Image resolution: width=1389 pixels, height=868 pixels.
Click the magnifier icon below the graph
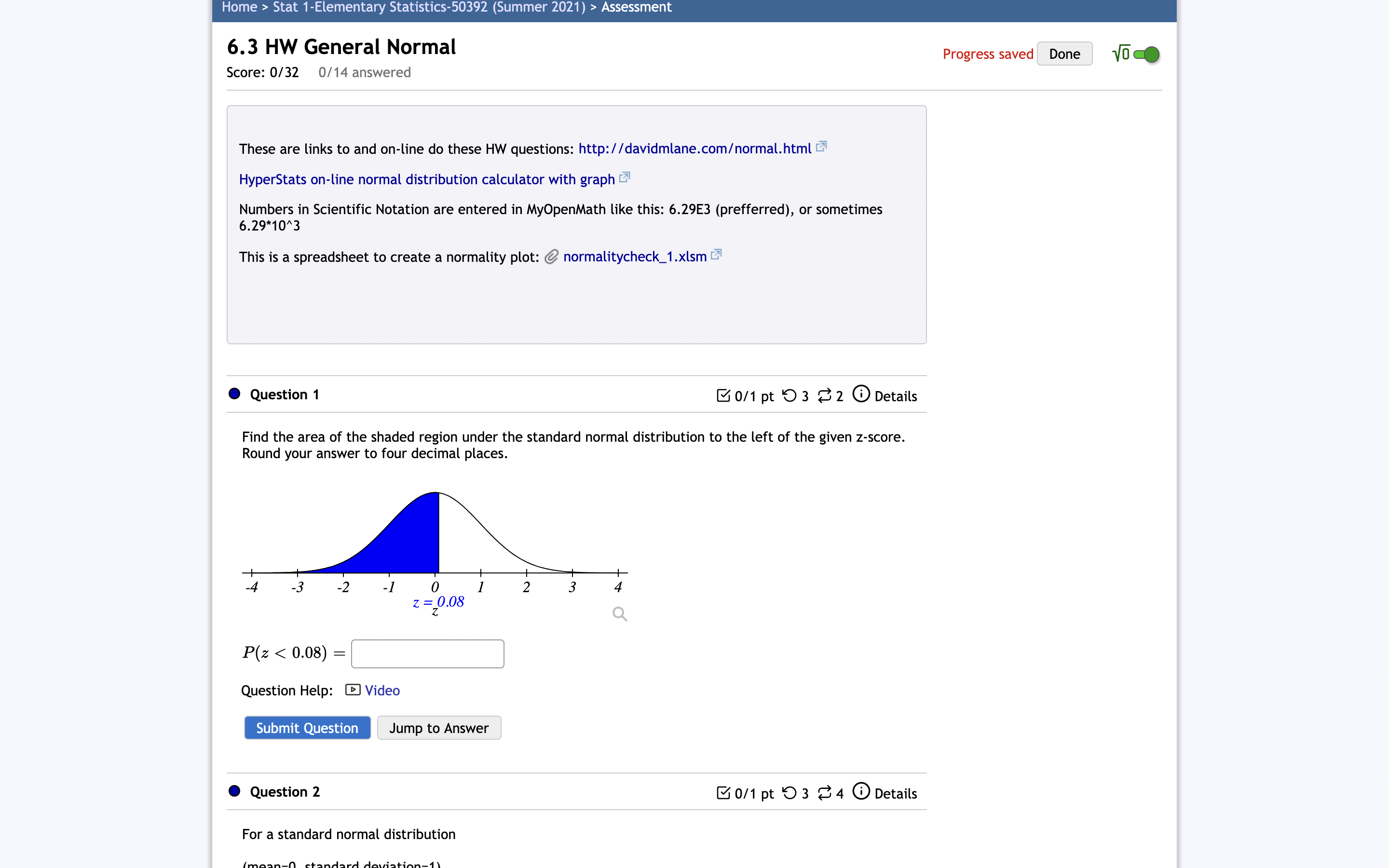[x=619, y=614]
